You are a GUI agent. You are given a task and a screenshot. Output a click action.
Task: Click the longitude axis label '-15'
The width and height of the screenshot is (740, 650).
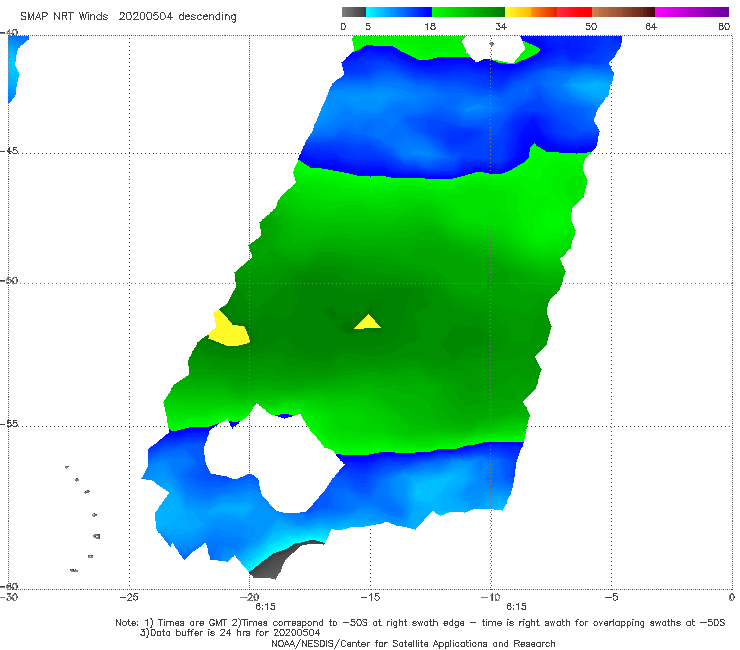point(370,597)
